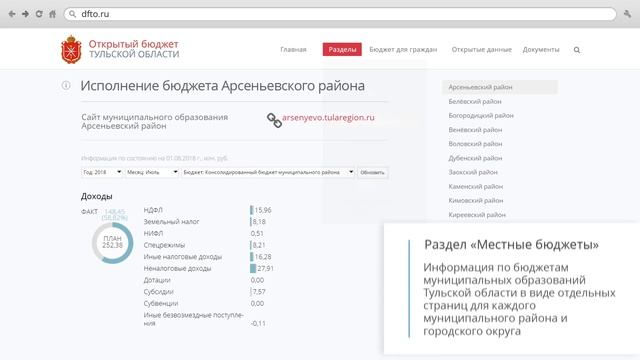The width and height of the screenshot is (640, 360).
Task: Click the Доходы section heading
Action: point(97,196)
